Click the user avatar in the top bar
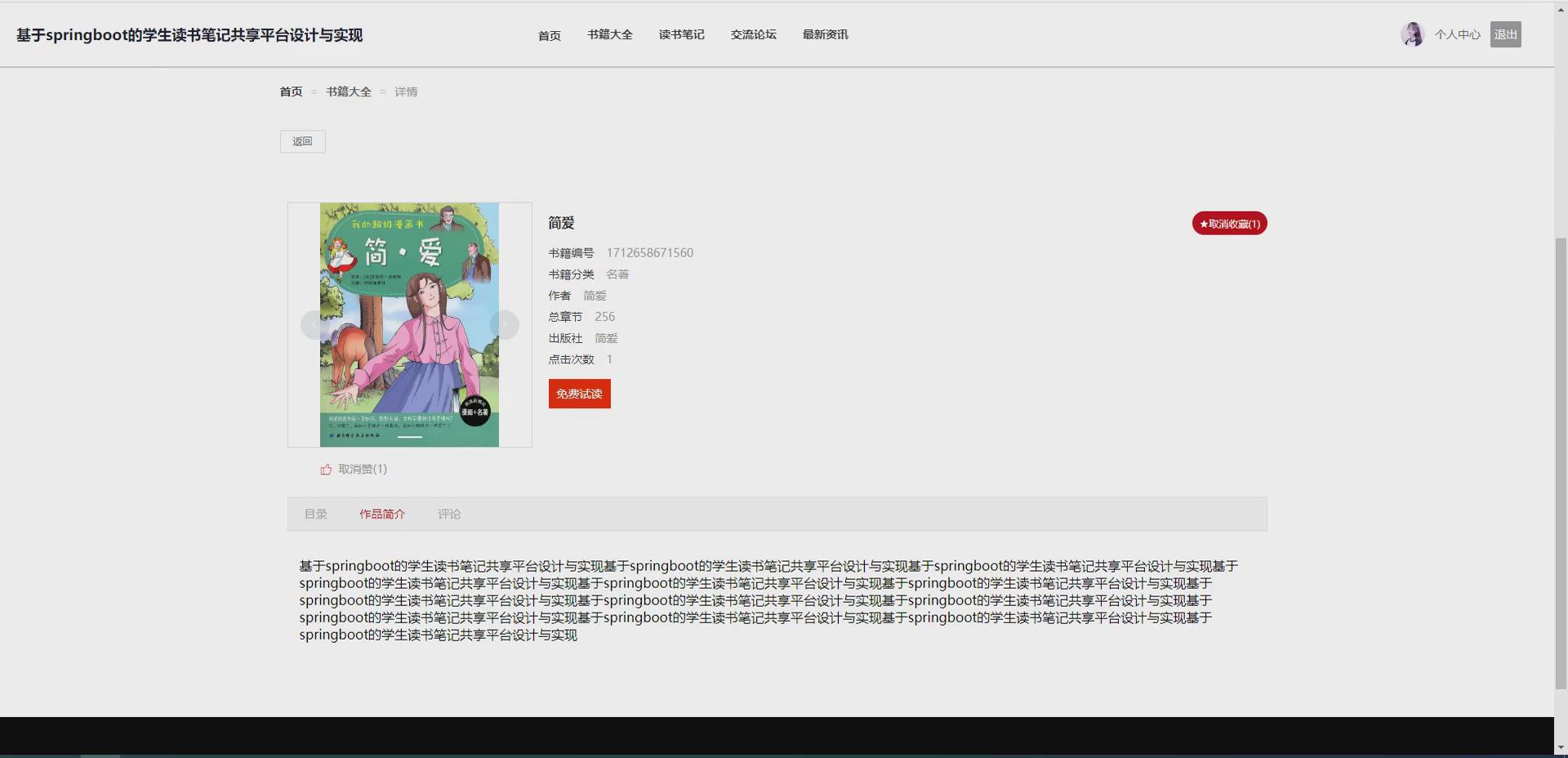The image size is (1568, 758). pos(1412,33)
